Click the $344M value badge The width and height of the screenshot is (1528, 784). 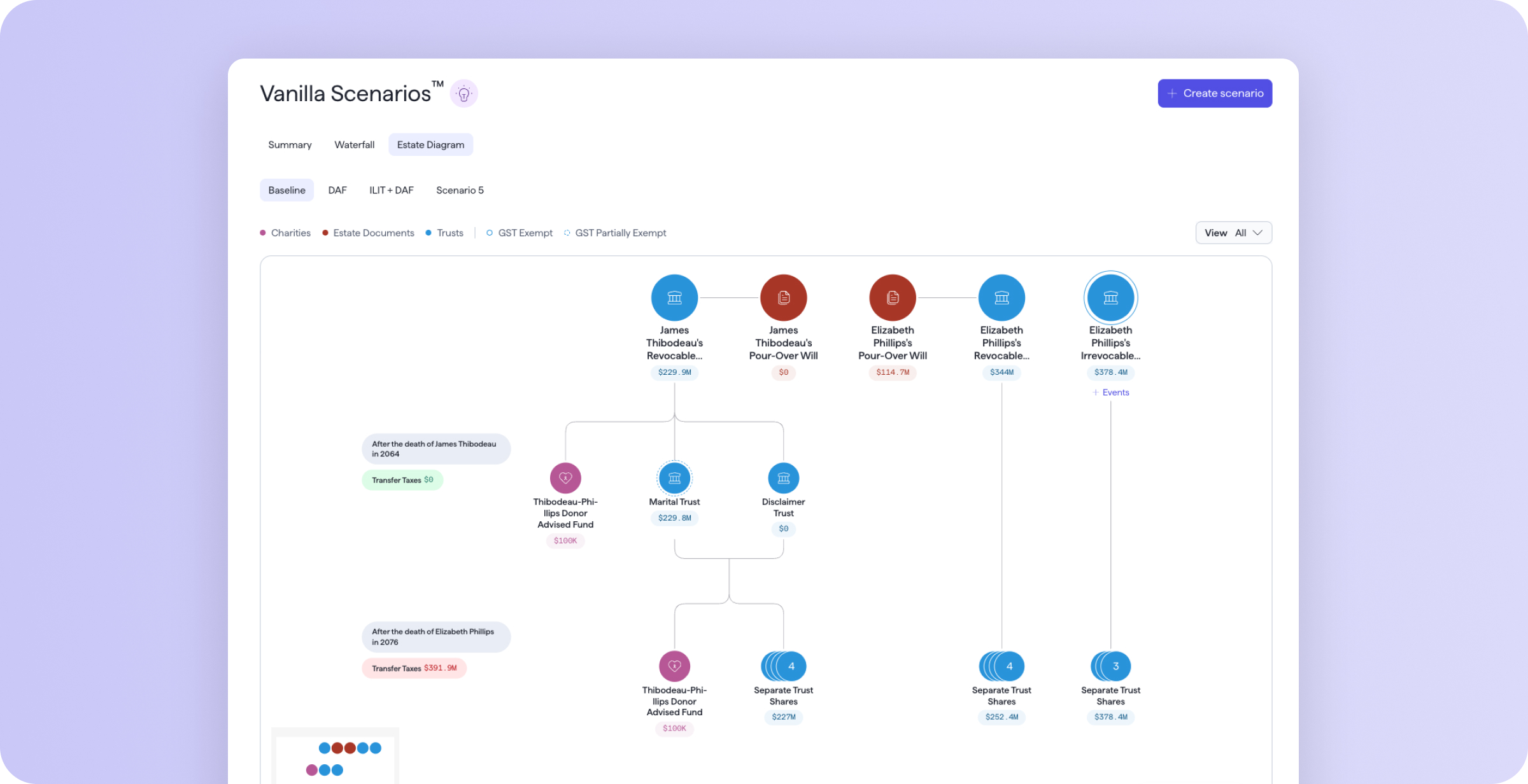[1001, 372]
